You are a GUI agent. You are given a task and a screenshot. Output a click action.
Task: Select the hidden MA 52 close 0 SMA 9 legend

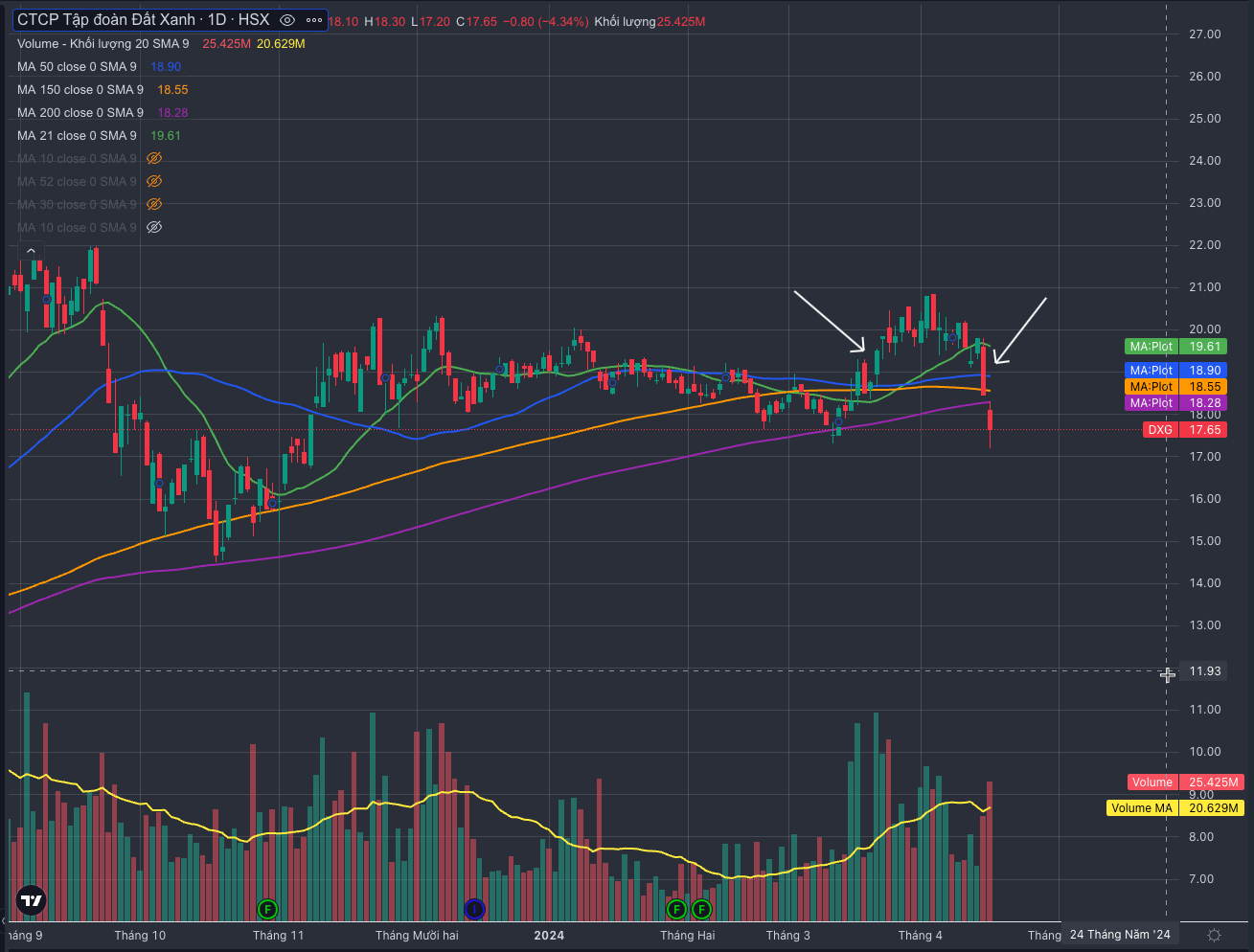pyautogui.click(x=77, y=182)
